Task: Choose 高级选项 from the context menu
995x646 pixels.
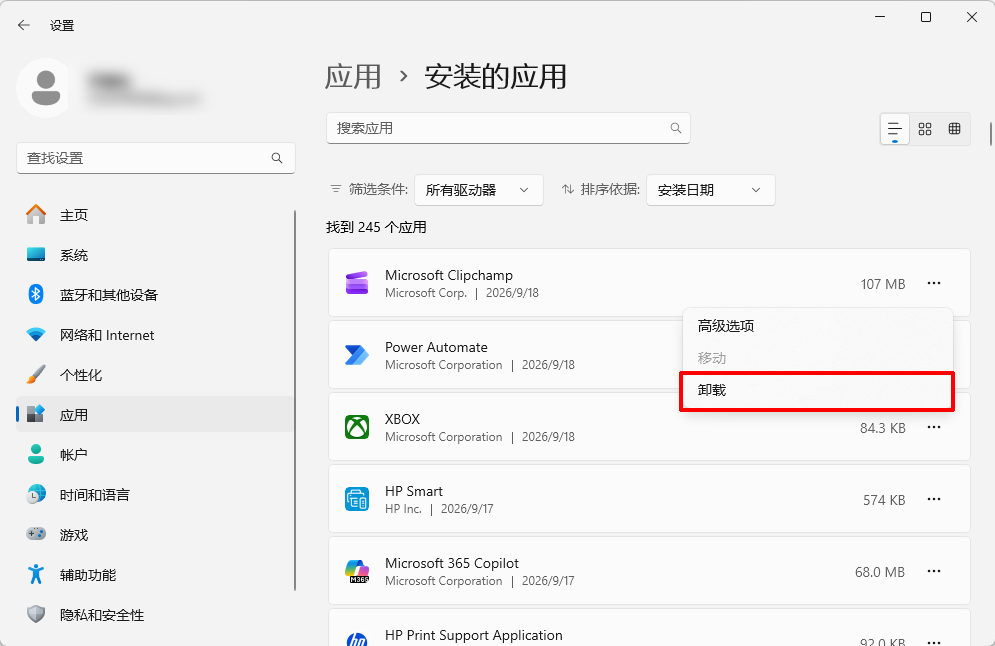Action: (x=817, y=326)
